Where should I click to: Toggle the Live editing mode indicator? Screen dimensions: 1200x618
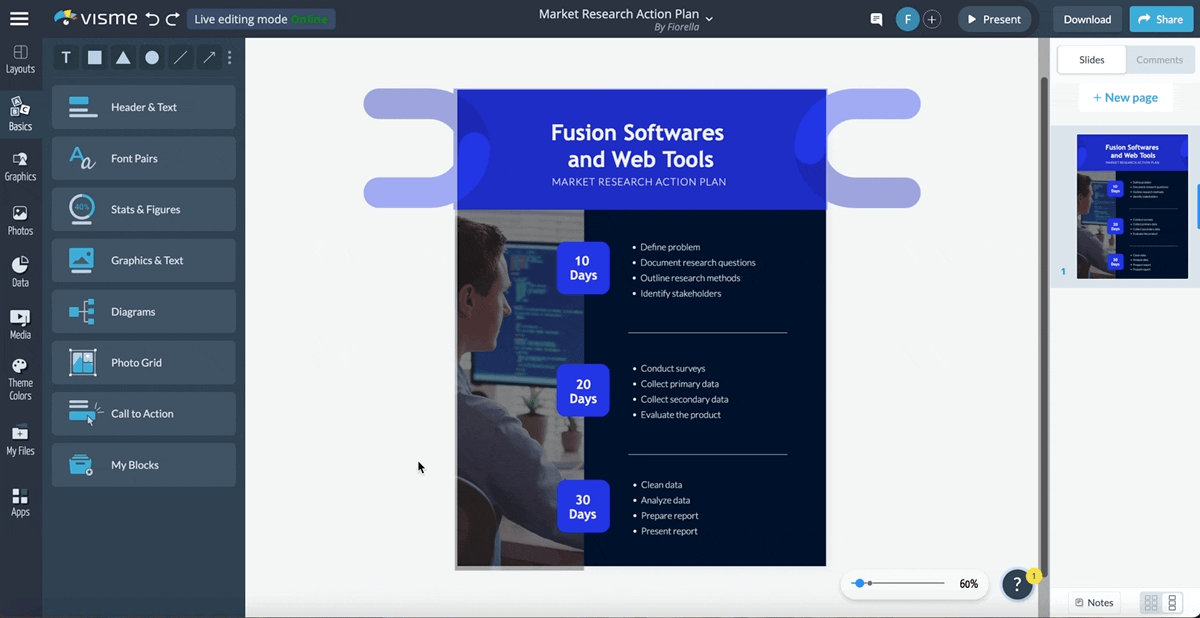261,19
